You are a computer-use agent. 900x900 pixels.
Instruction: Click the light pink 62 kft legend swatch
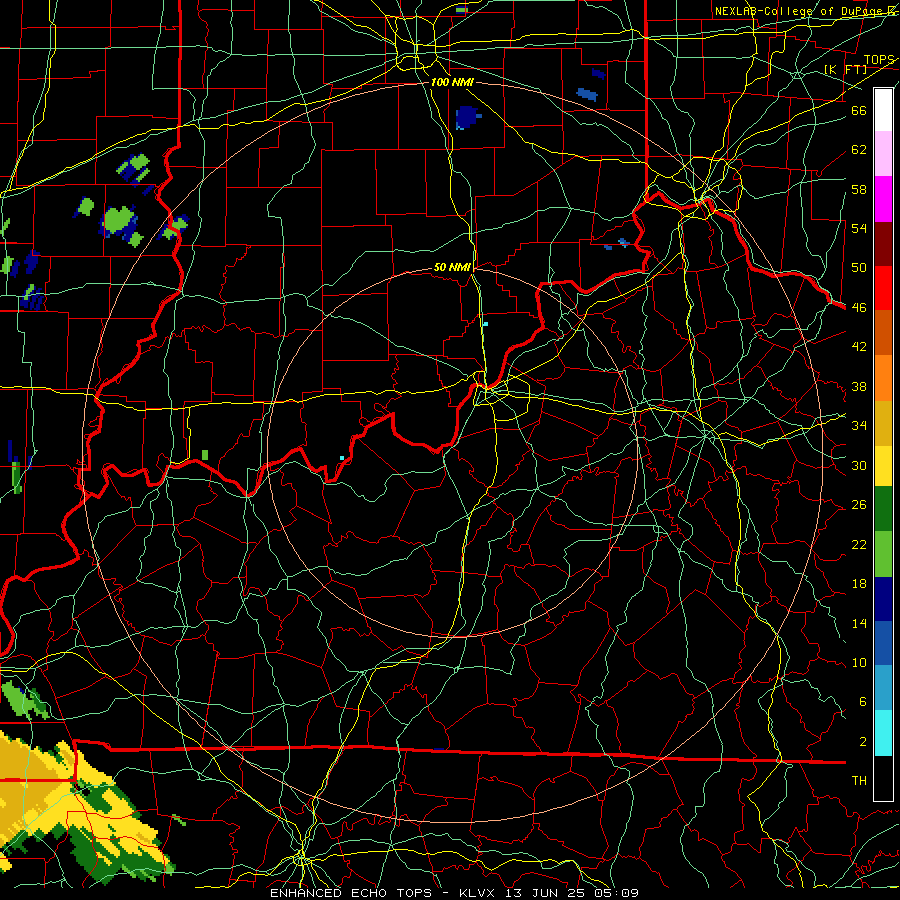click(883, 154)
